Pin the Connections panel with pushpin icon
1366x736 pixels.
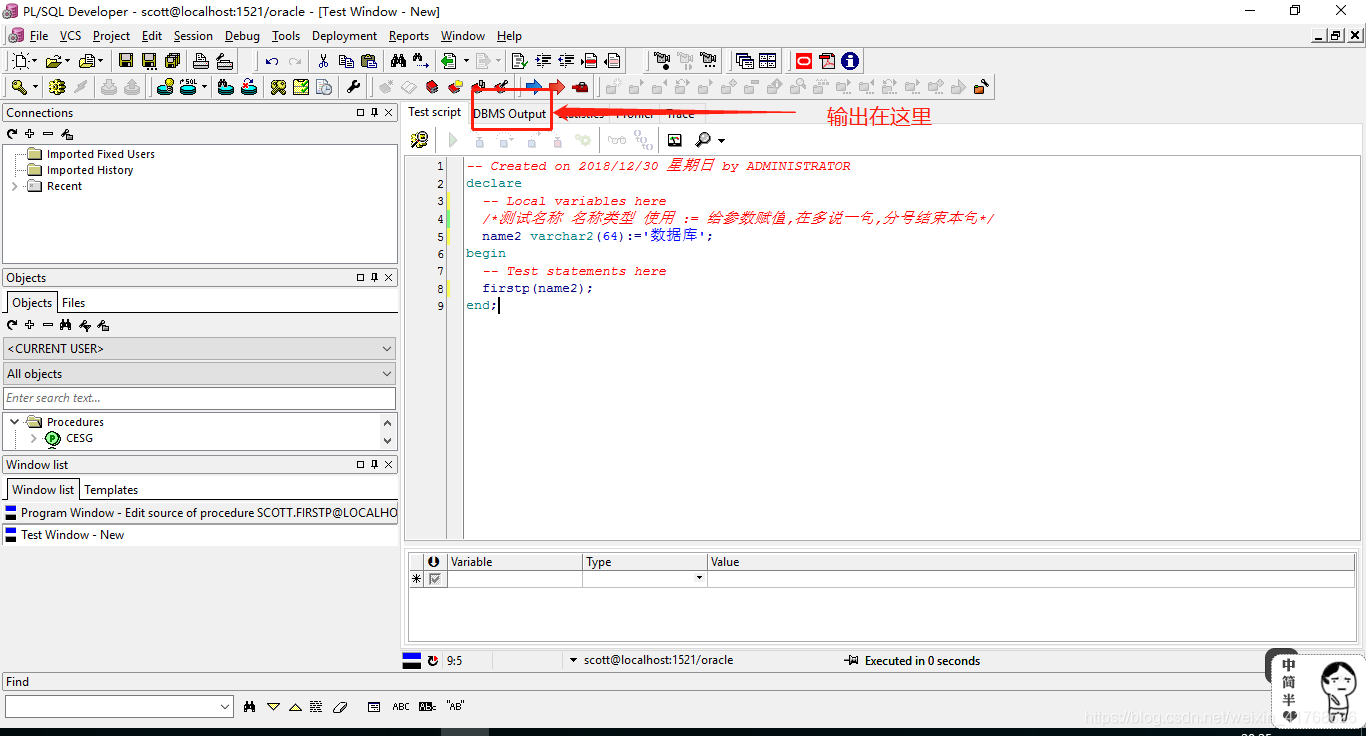[374, 113]
